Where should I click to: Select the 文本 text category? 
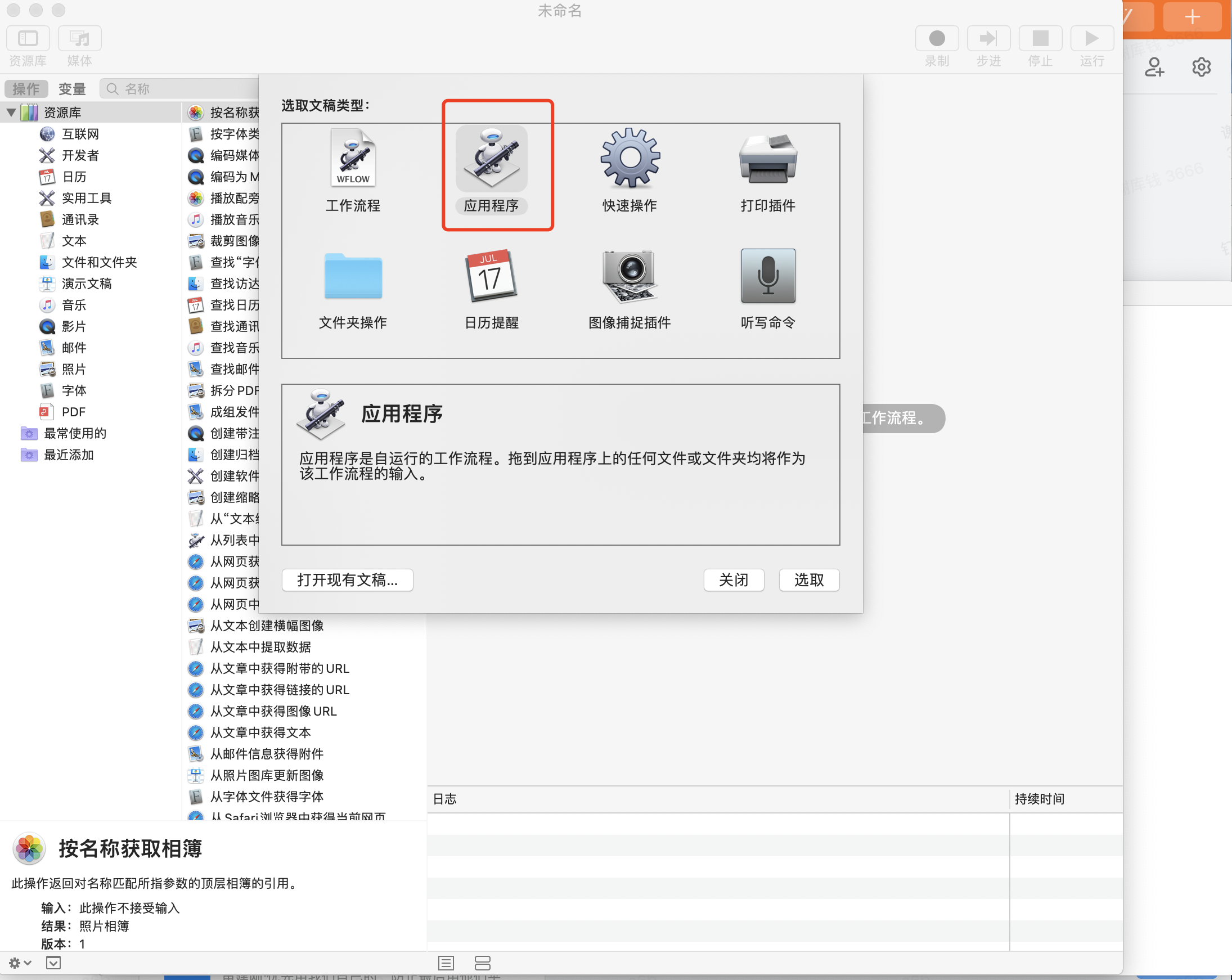pos(91,241)
